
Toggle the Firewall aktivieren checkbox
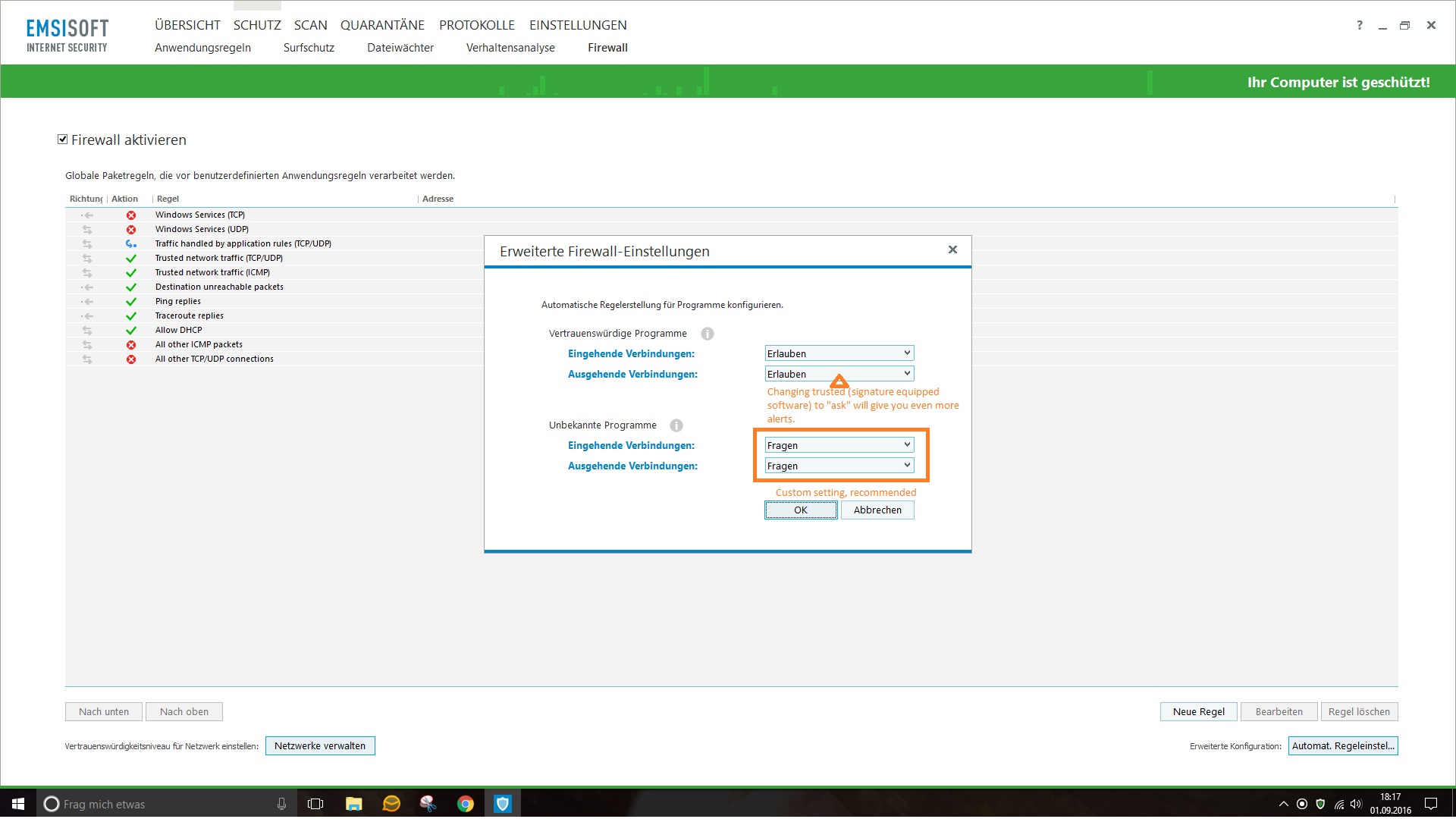pos(63,140)
